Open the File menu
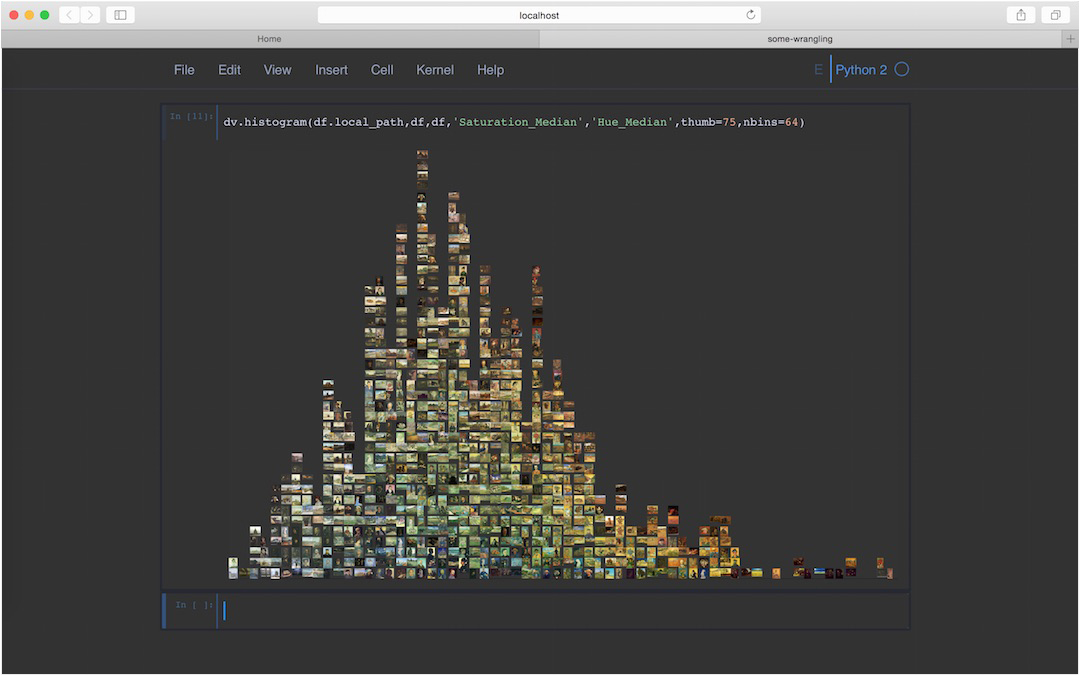The height and width of the screenshot is (676, 1080). tap(184, 70)
